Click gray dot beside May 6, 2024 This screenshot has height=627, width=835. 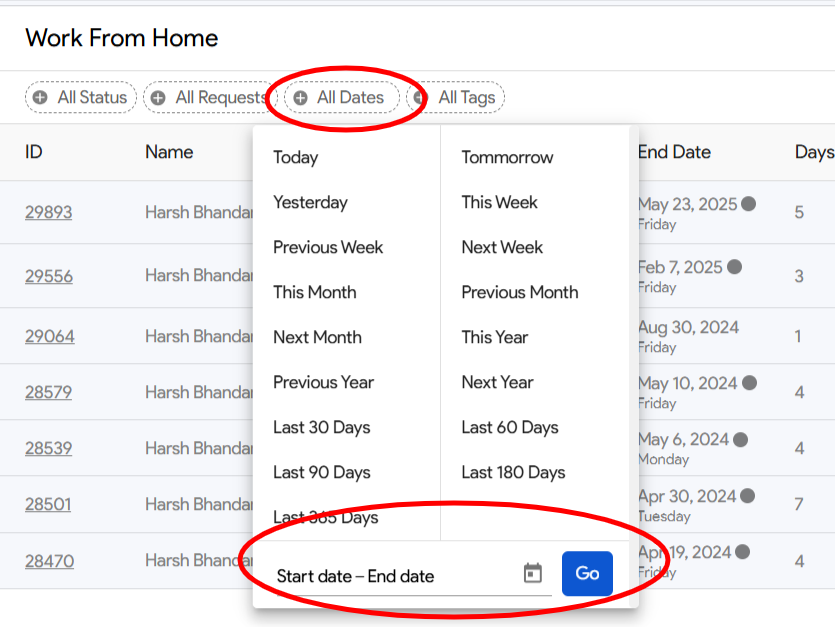741,439
